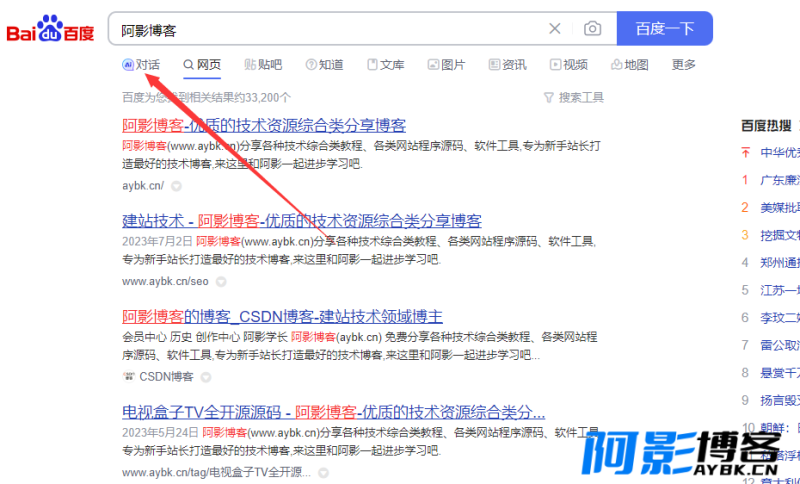Viewport: 800px width, 484px height.
Task: Open the 地图 tab
Action: [x=630, y=65]
